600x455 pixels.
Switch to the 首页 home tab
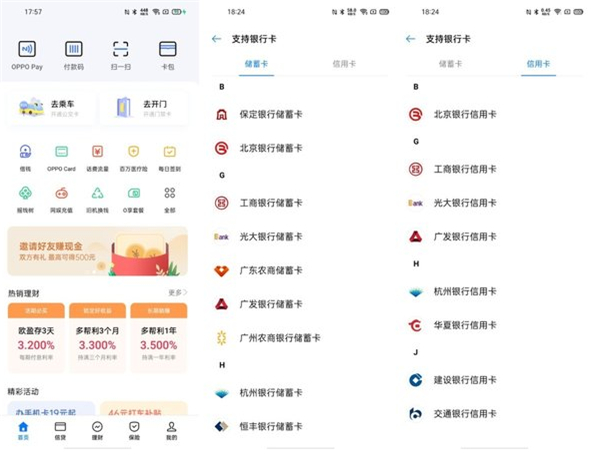pyautogui.click(x=23, y=431)
